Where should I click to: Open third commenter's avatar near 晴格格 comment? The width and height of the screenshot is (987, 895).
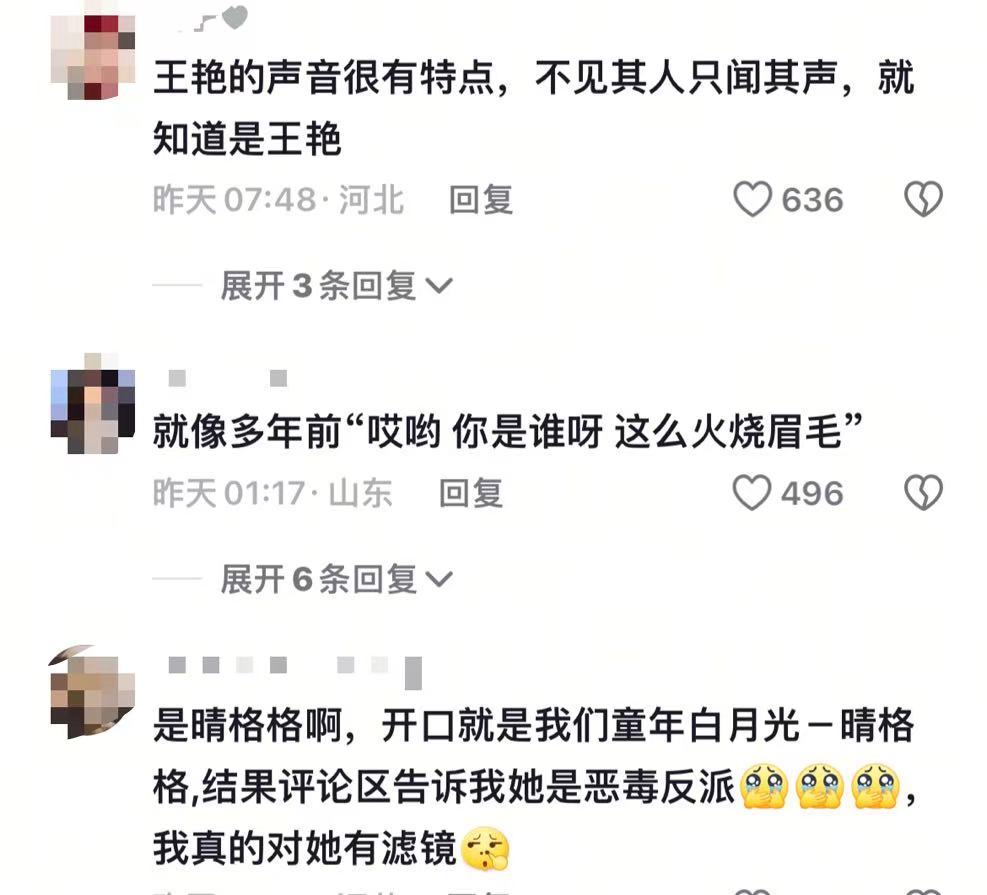pos(93,692)
